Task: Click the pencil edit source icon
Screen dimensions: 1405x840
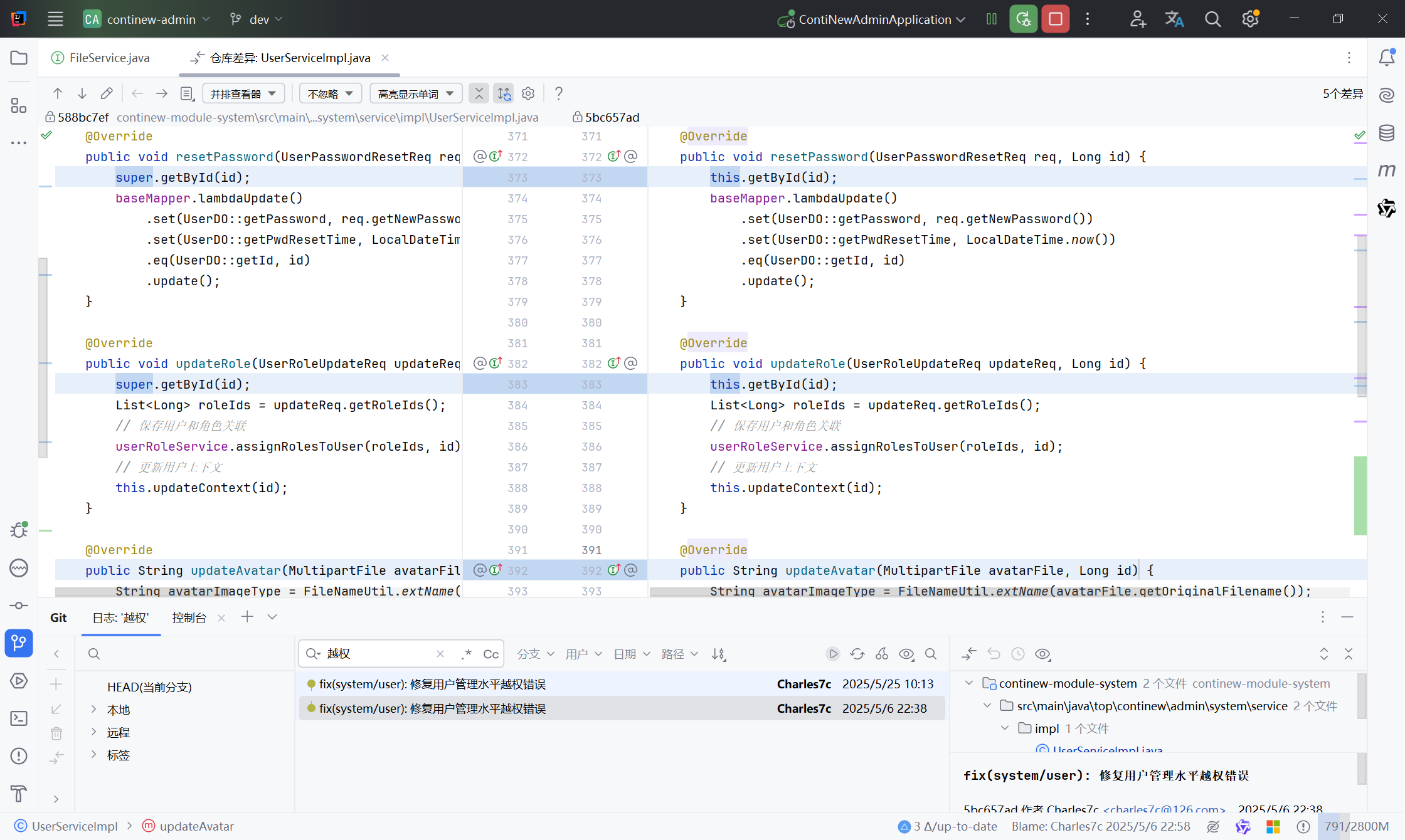Action: tap(107, 93)
